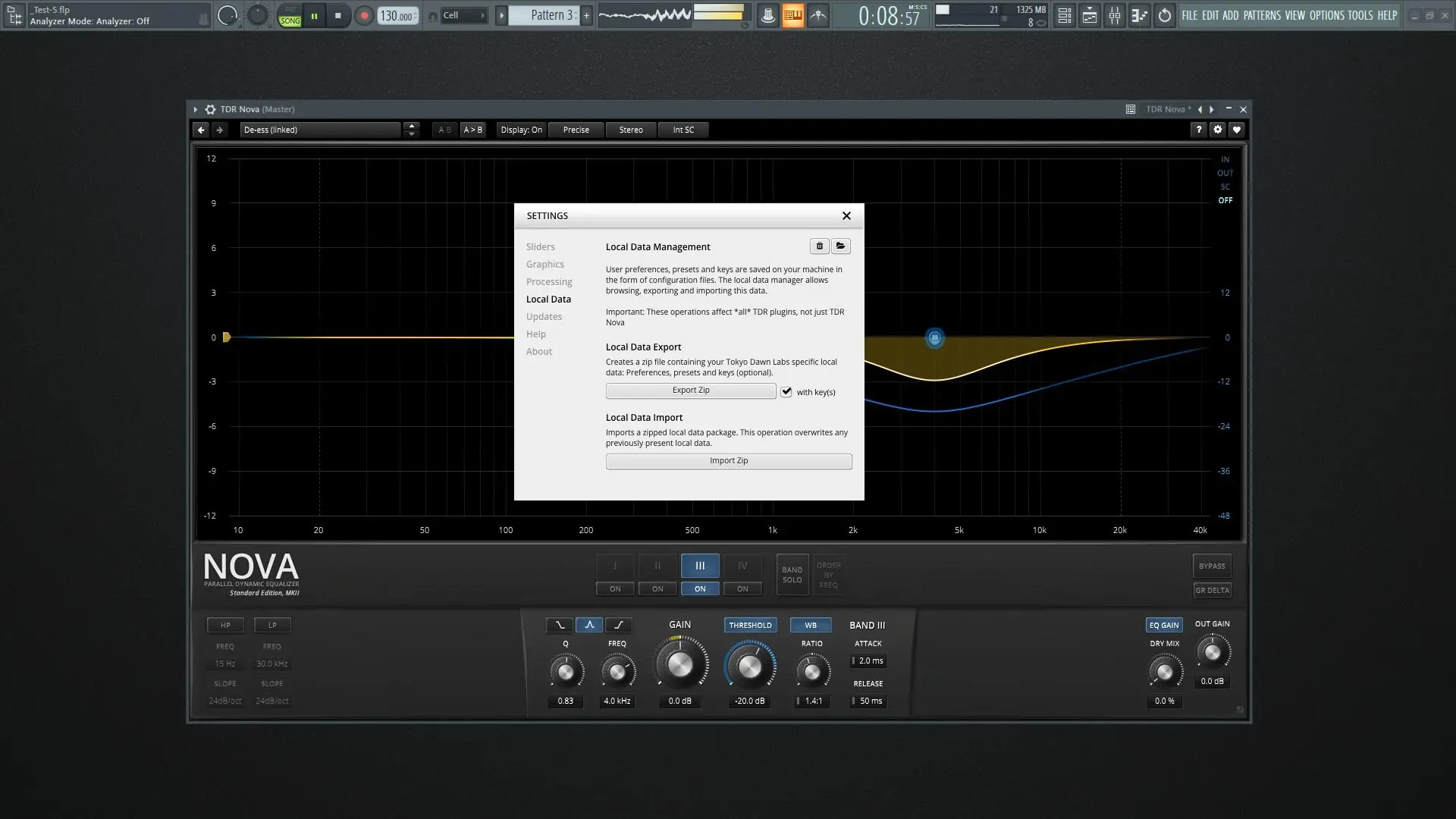Click the Threshold knob

point(749,666)
